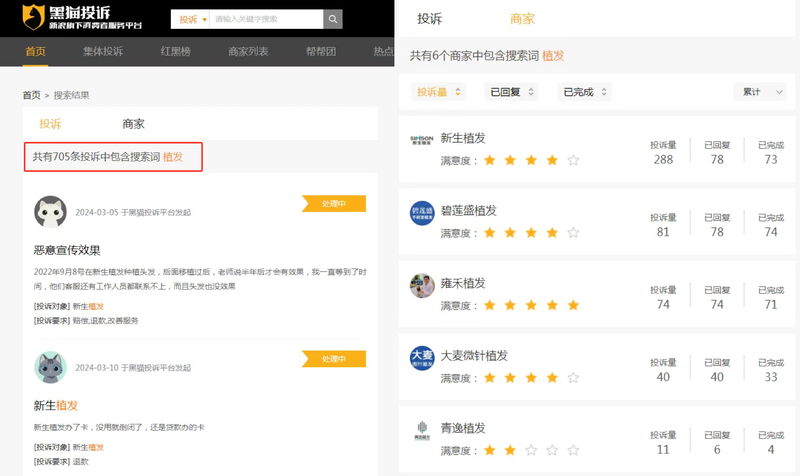Click the first star of 碧莲盛植发

click(x=490, y=233)
